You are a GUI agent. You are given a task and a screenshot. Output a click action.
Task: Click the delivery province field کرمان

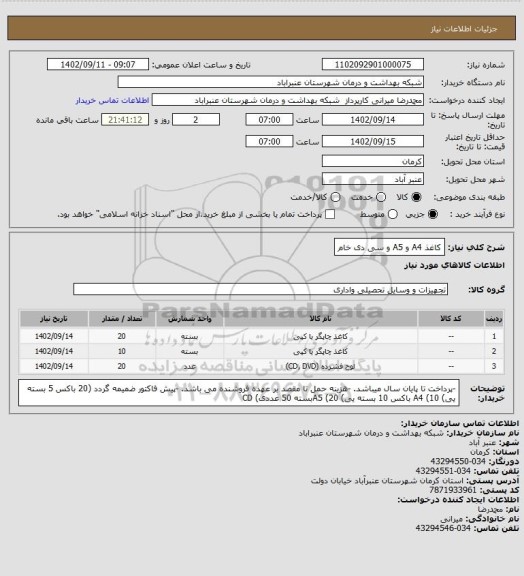pos(373,161)
